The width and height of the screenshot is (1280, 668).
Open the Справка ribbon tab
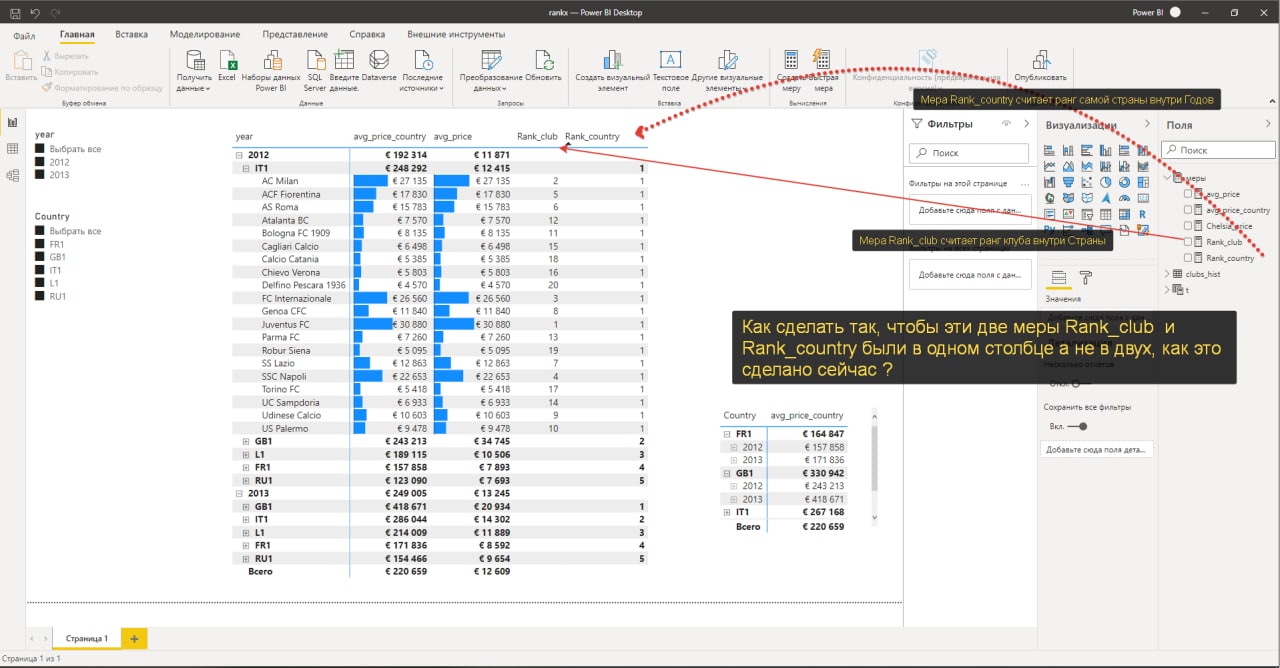(x=367, y=35)
